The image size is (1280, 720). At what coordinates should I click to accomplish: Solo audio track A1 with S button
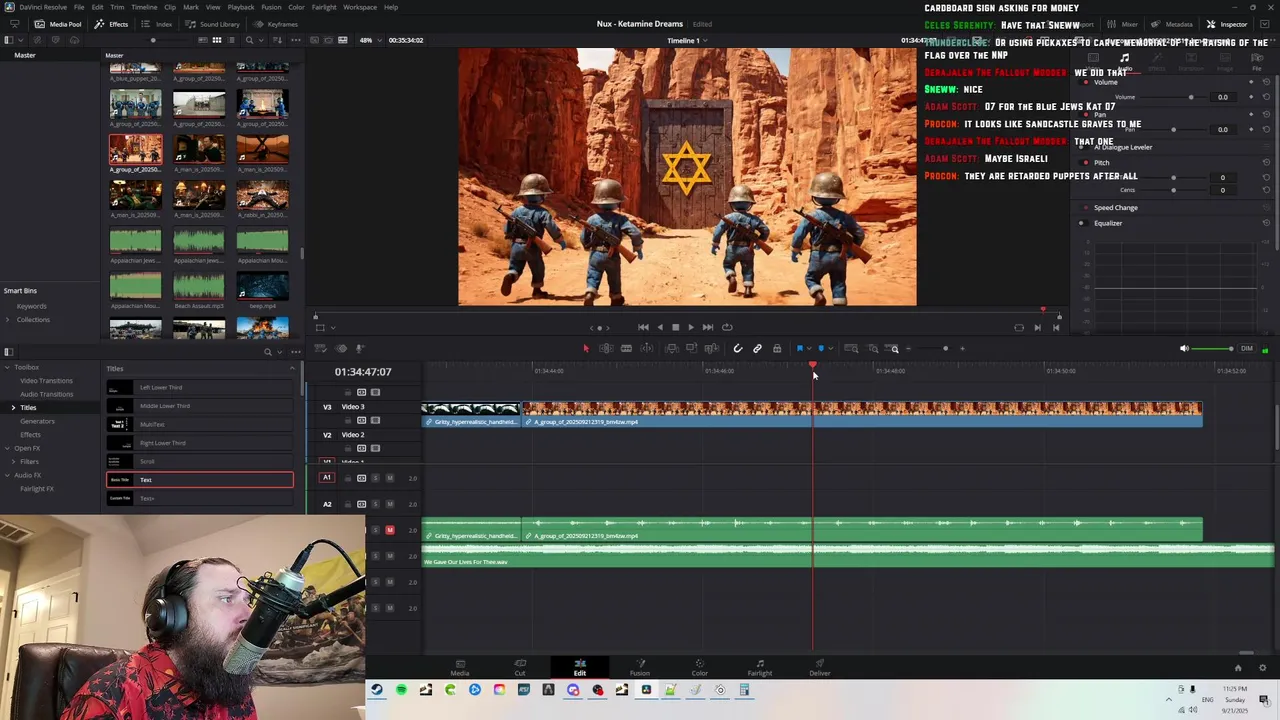click(376, 478)
